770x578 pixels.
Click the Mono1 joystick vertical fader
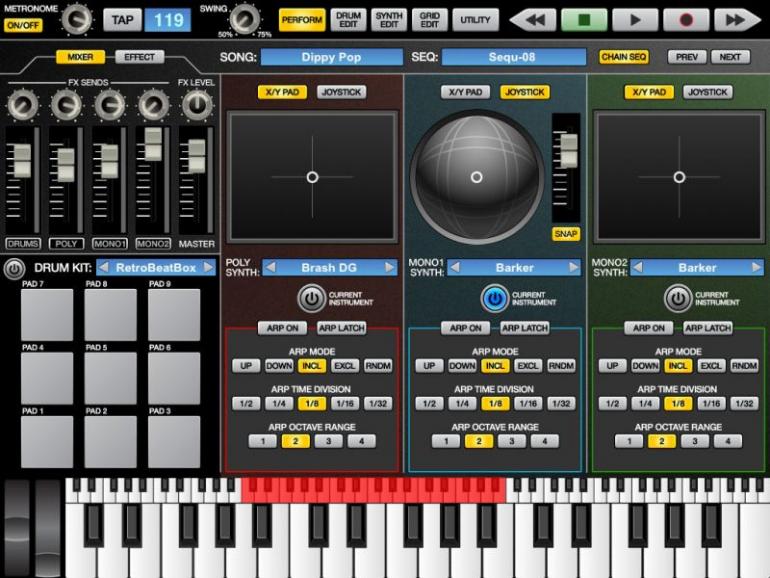point(569,151)
